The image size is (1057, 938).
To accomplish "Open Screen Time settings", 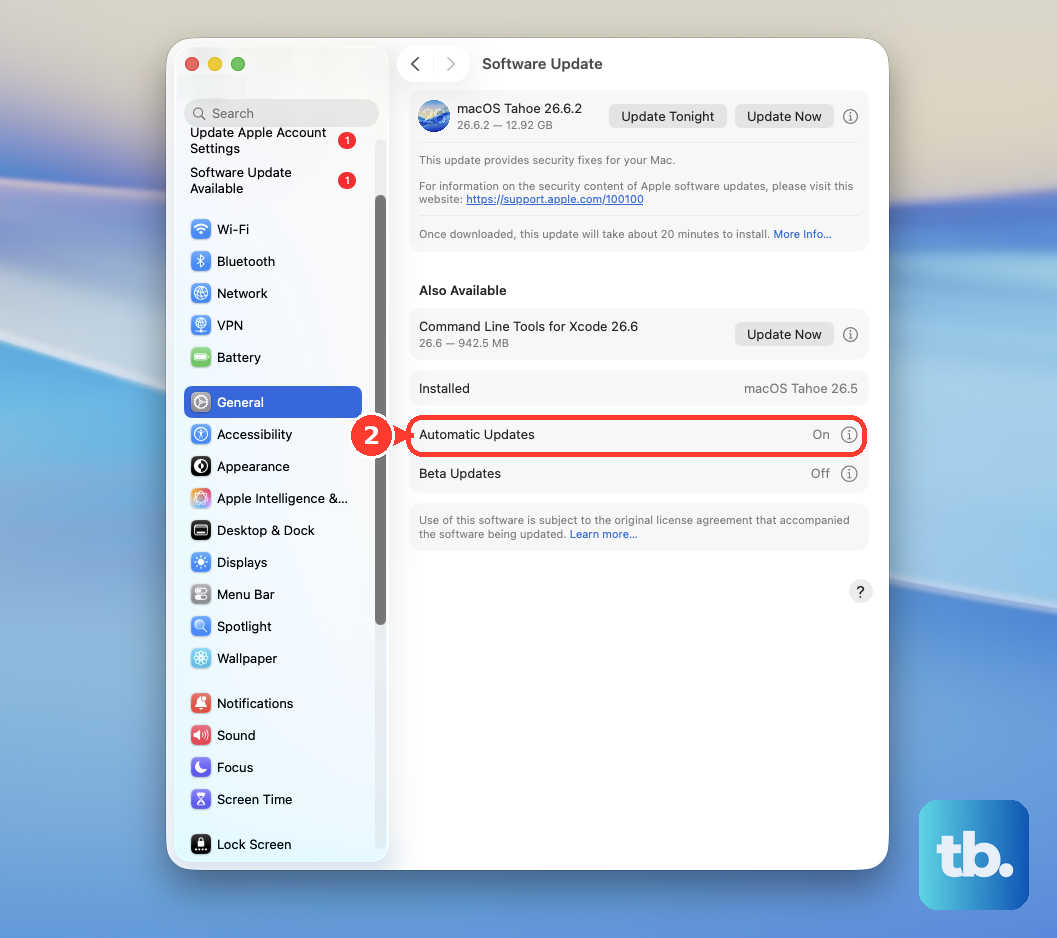I will [272, 799].
